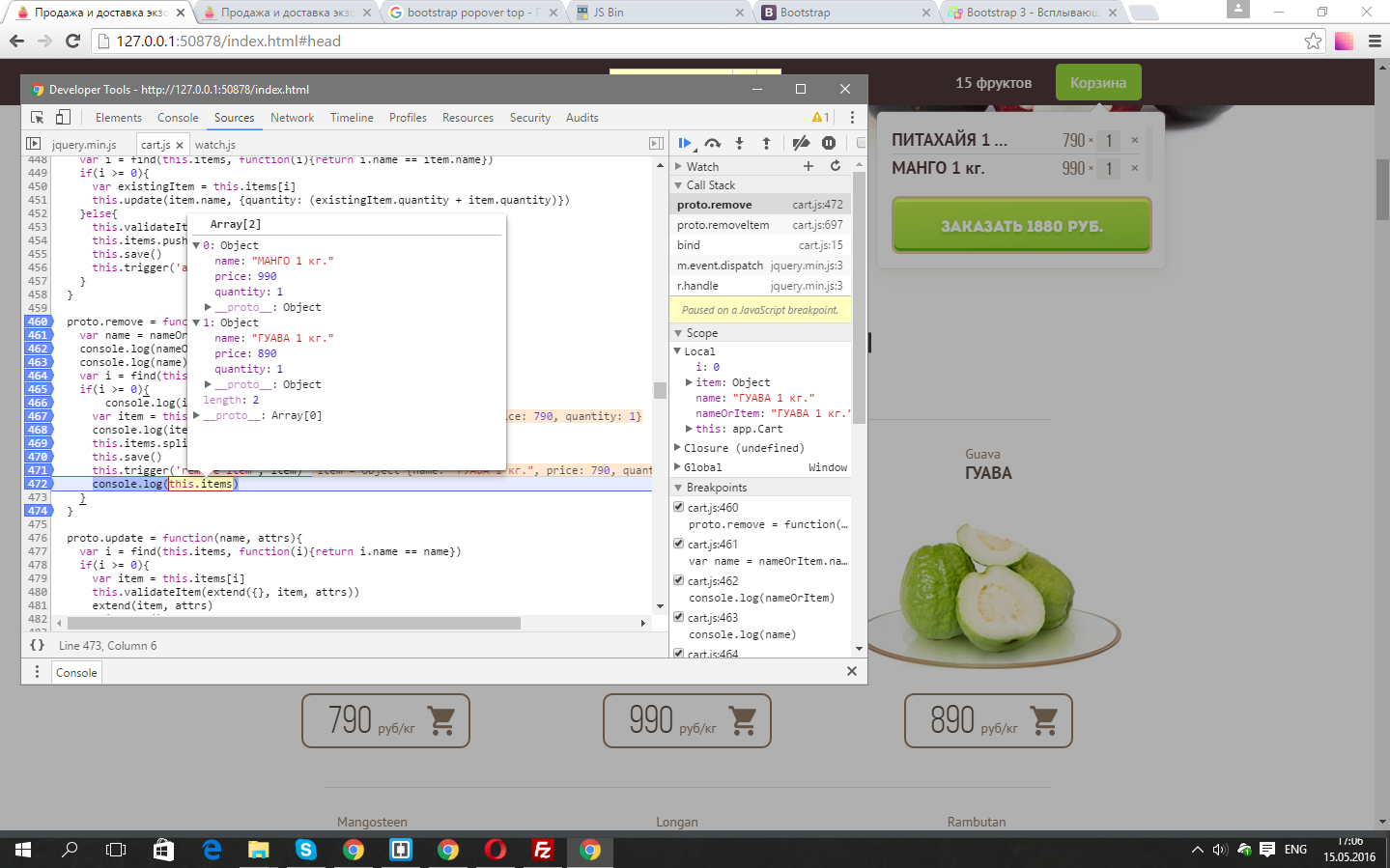Switch to Console panel tab
This screenshot has width=1390, height=868.
178,118
